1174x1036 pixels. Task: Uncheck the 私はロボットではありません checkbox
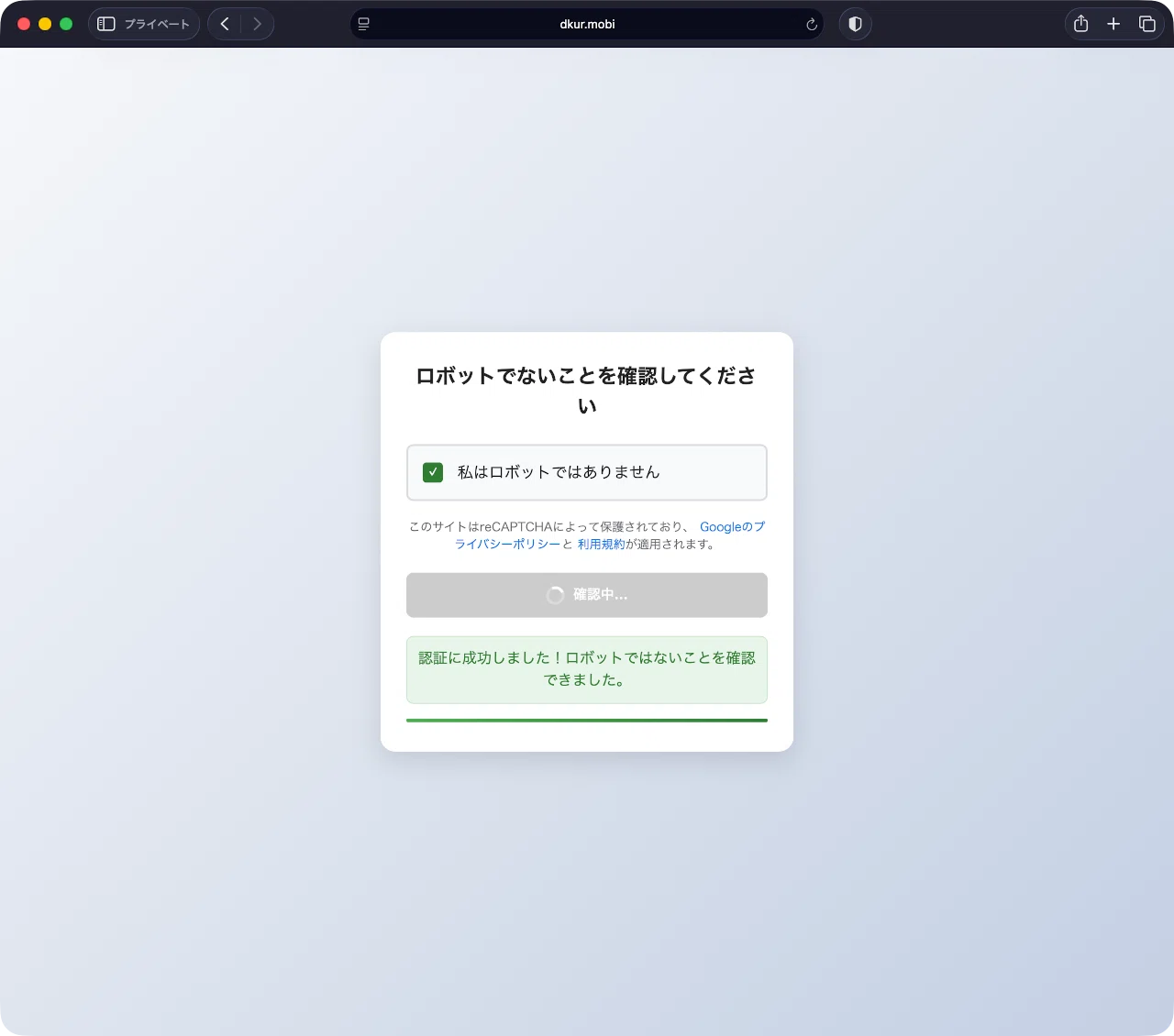coord(433,472)
